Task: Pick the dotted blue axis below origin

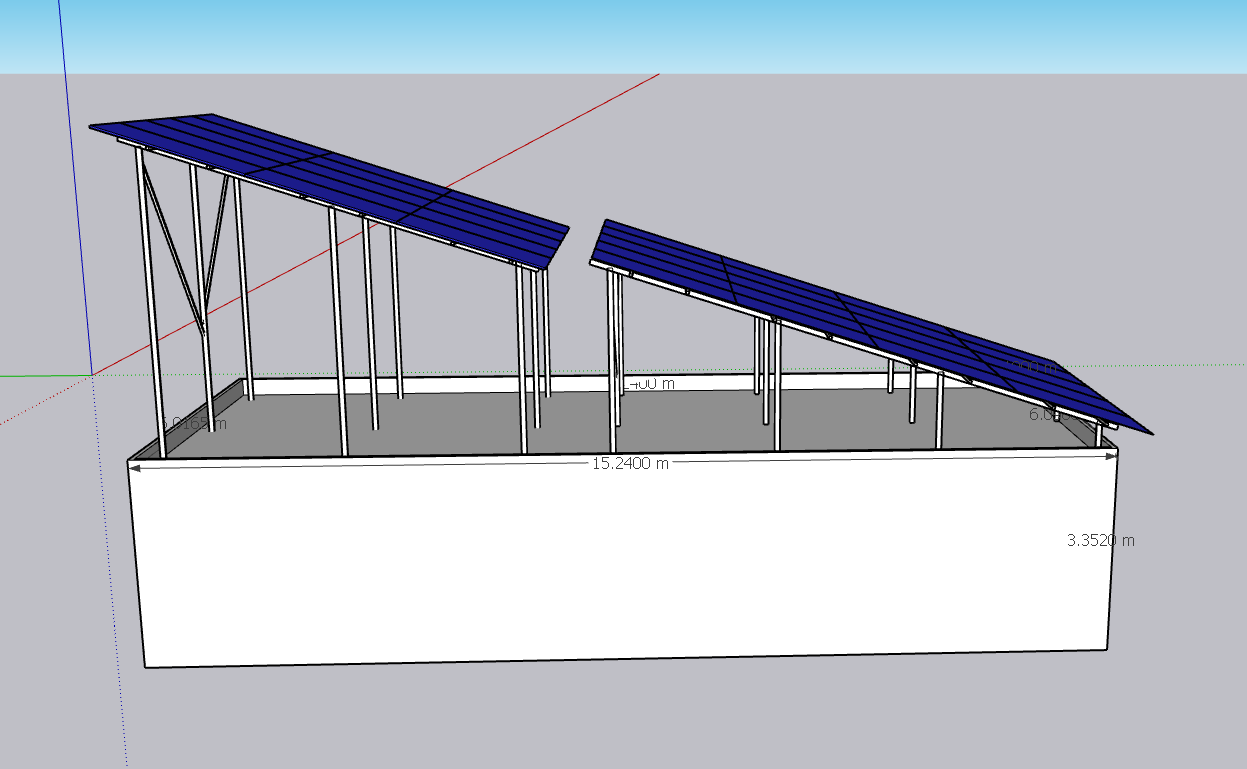Action: tap(110, 570)
